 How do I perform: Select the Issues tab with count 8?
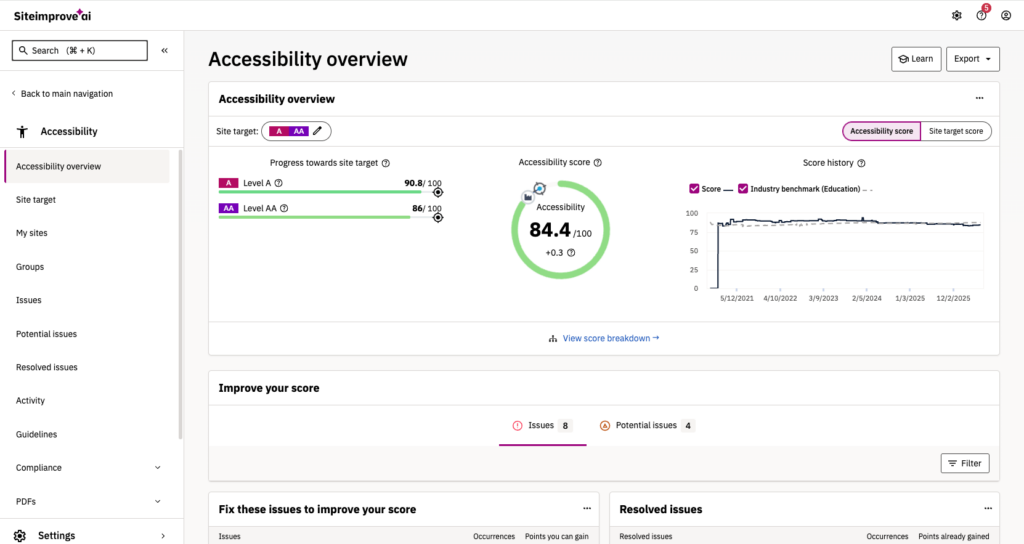542,426
